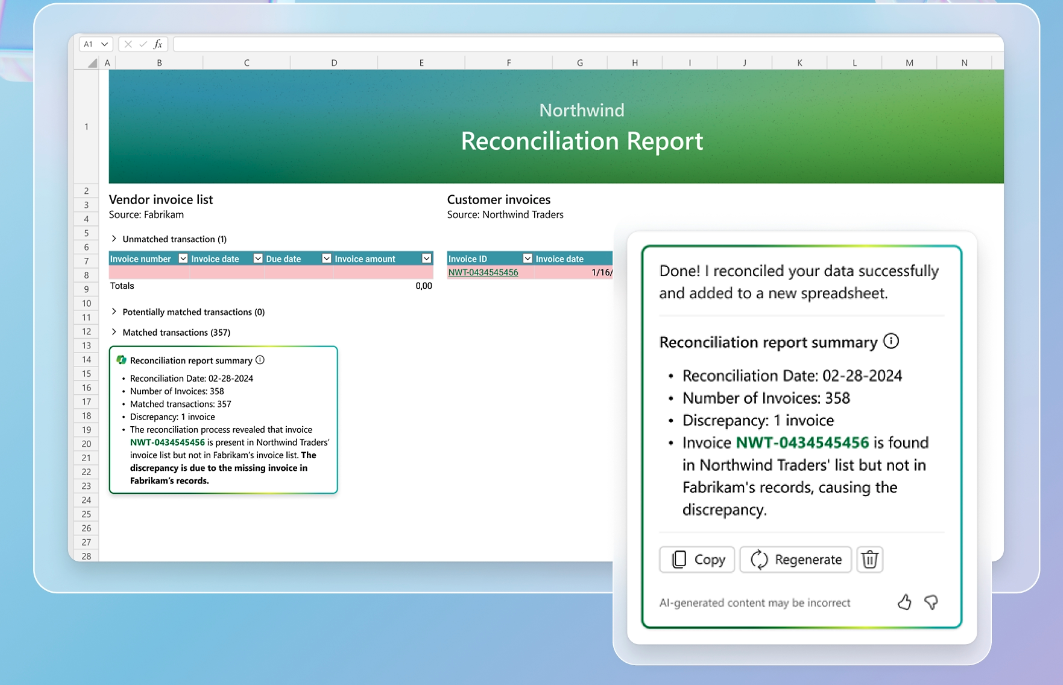Open the Invoice amount filter dropdown
This screenshot has width=1063, height=685.
coord(427,259)
